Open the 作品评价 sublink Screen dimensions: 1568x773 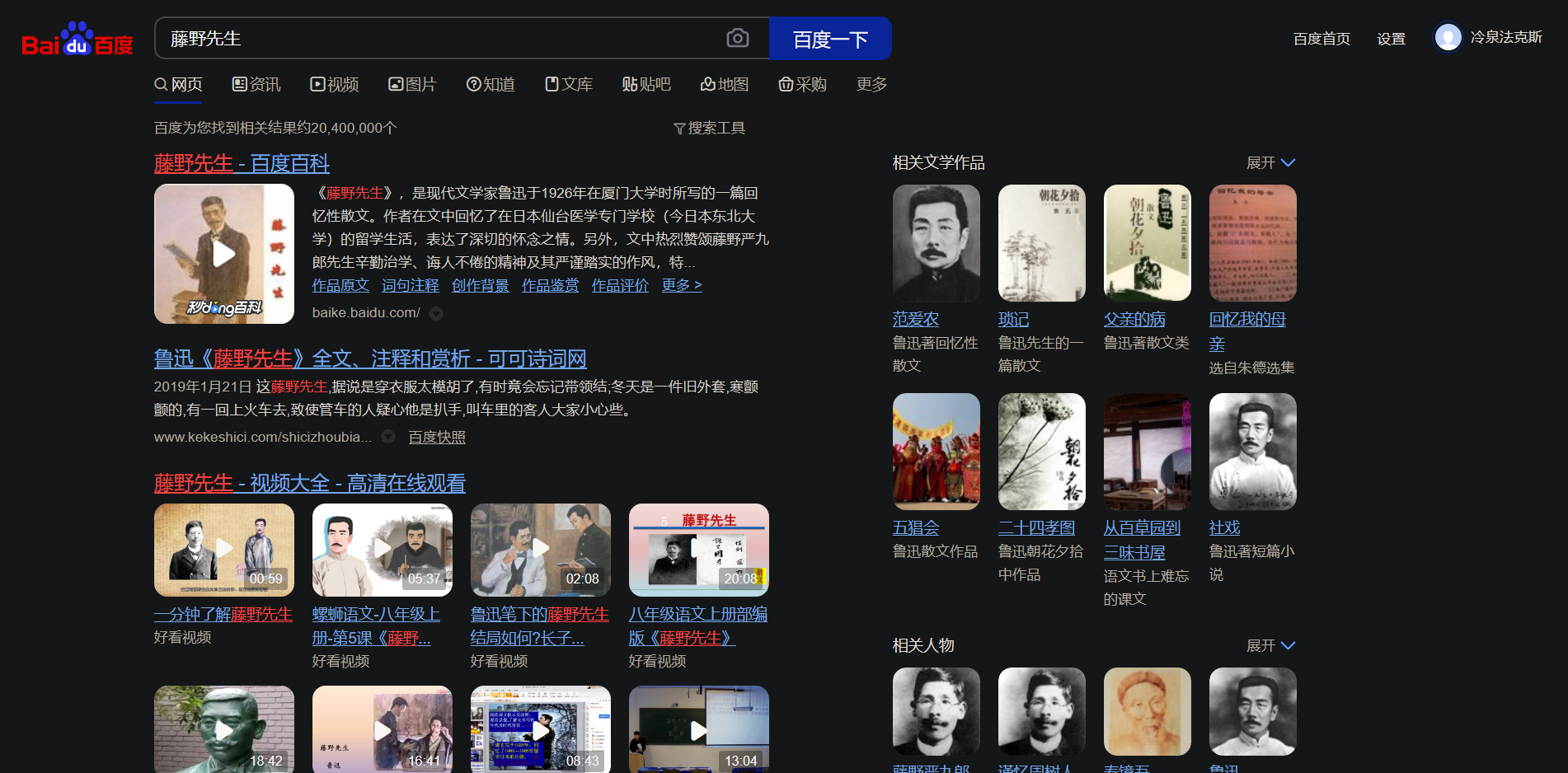click(x=621, y=285)
